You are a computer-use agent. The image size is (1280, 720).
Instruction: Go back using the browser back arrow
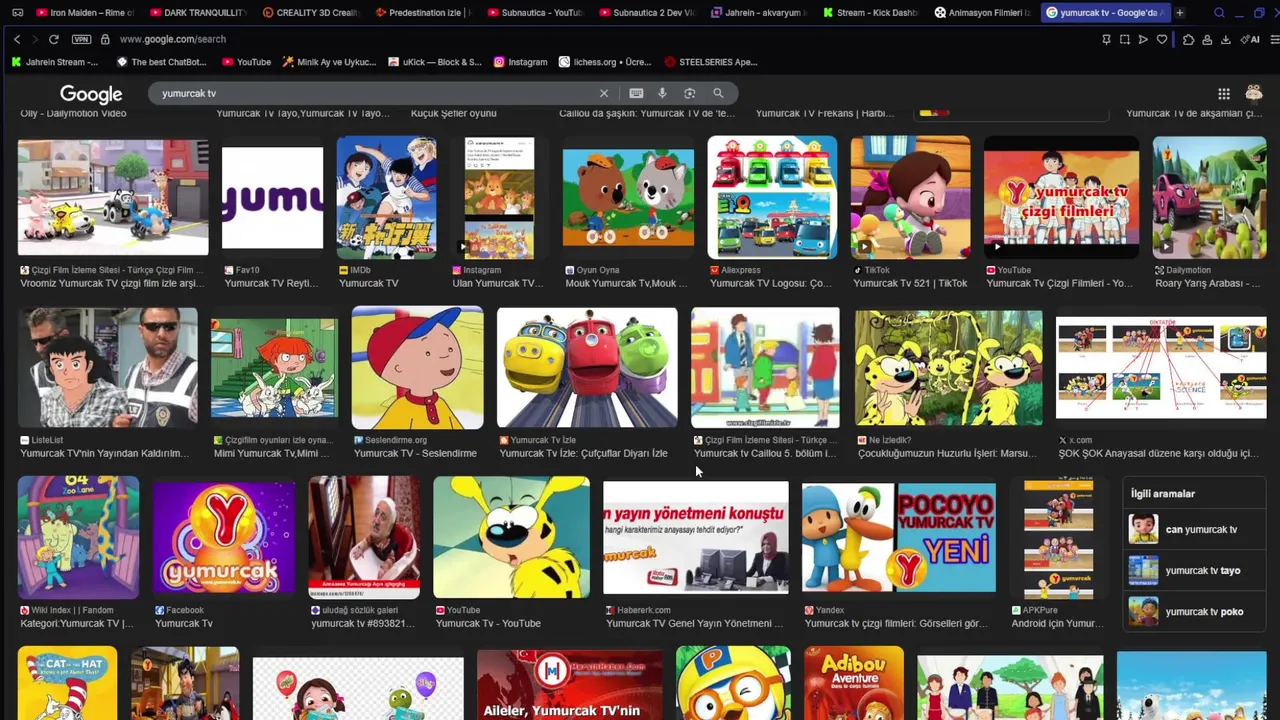pyautogui.click(x=17, y=39)
